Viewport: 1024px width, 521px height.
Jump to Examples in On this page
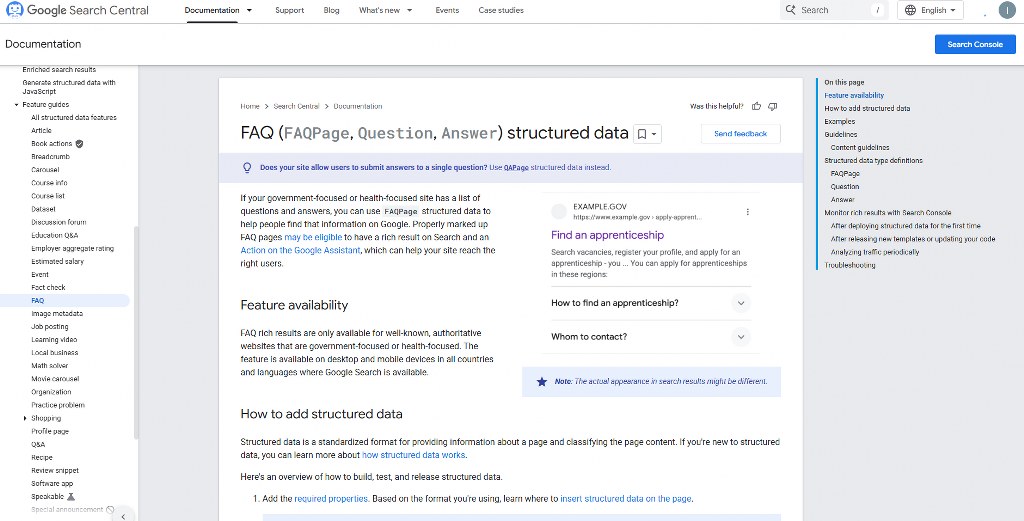(x=840, y=121)
